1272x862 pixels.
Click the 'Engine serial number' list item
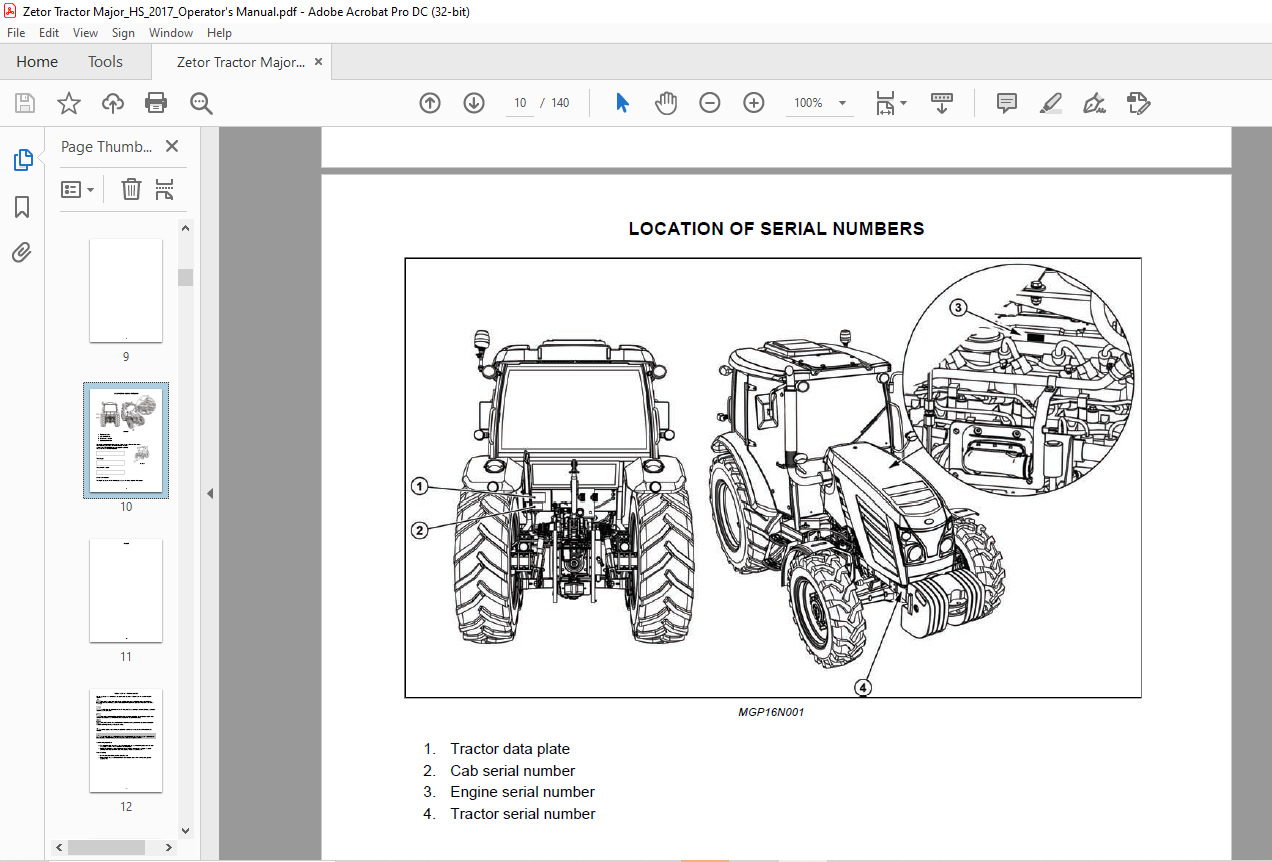[x=523, y=792]
